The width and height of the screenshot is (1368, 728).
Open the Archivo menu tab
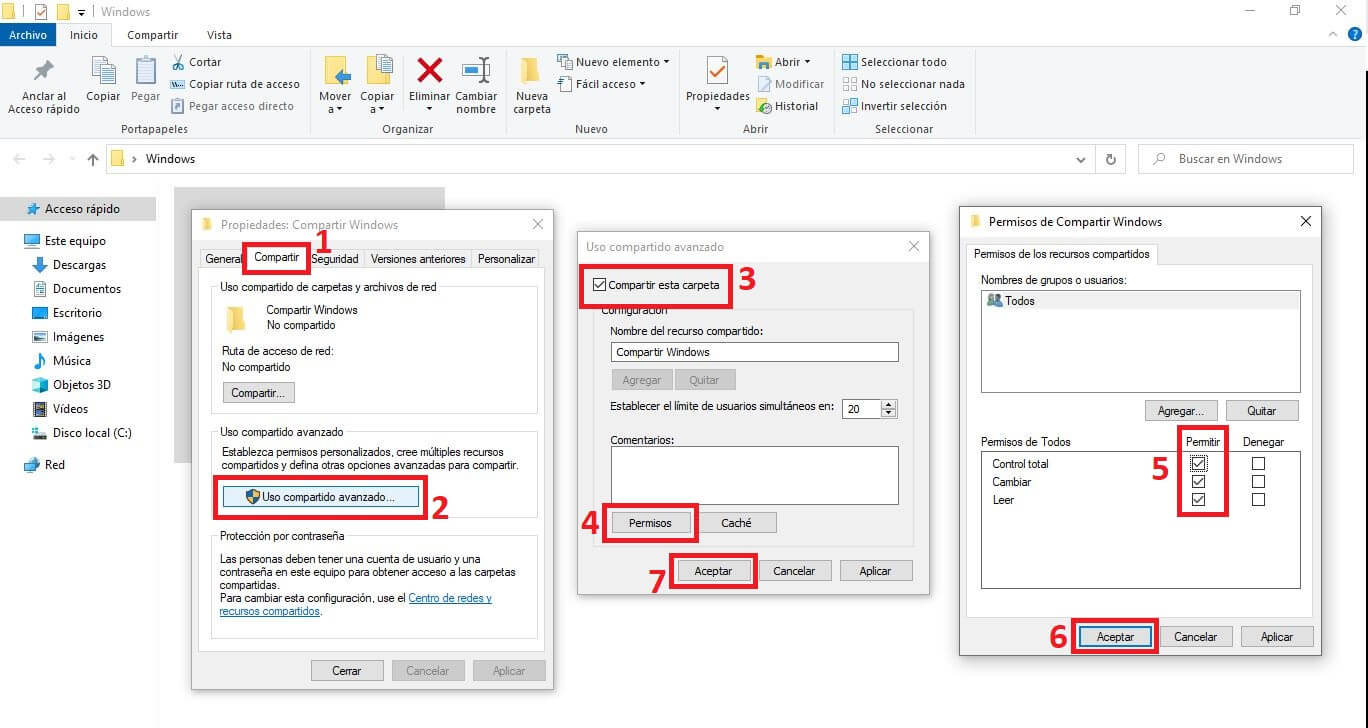[x=28, y=35]
